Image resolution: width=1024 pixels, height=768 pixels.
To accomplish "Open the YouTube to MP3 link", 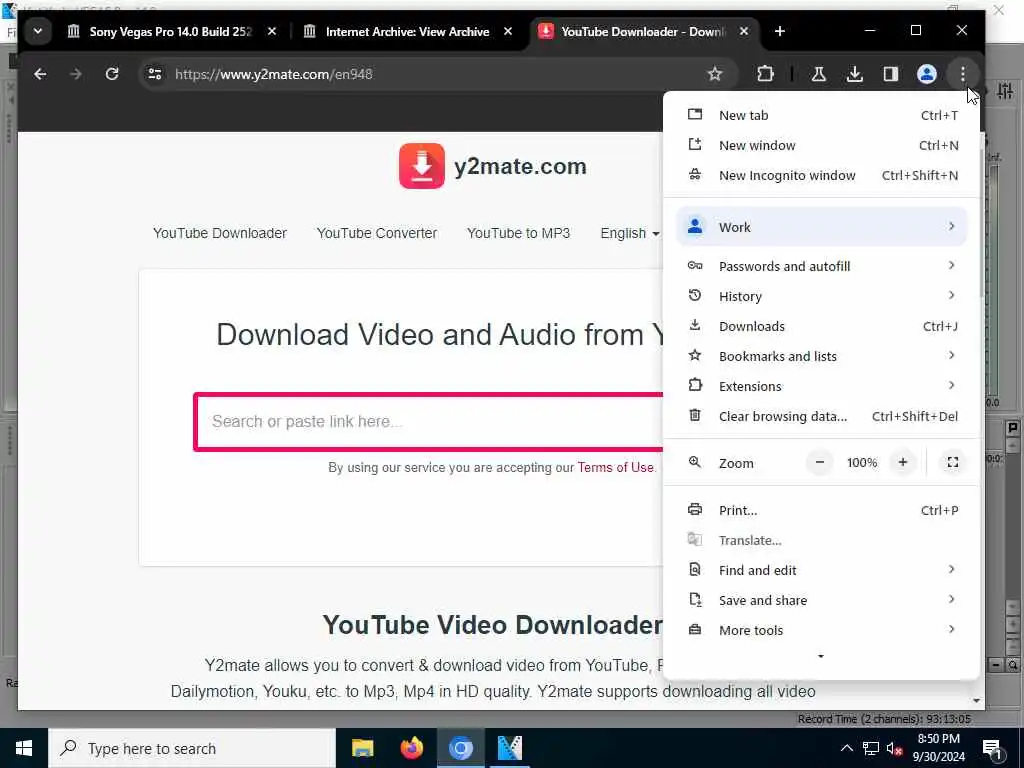I will coord(519,233).
